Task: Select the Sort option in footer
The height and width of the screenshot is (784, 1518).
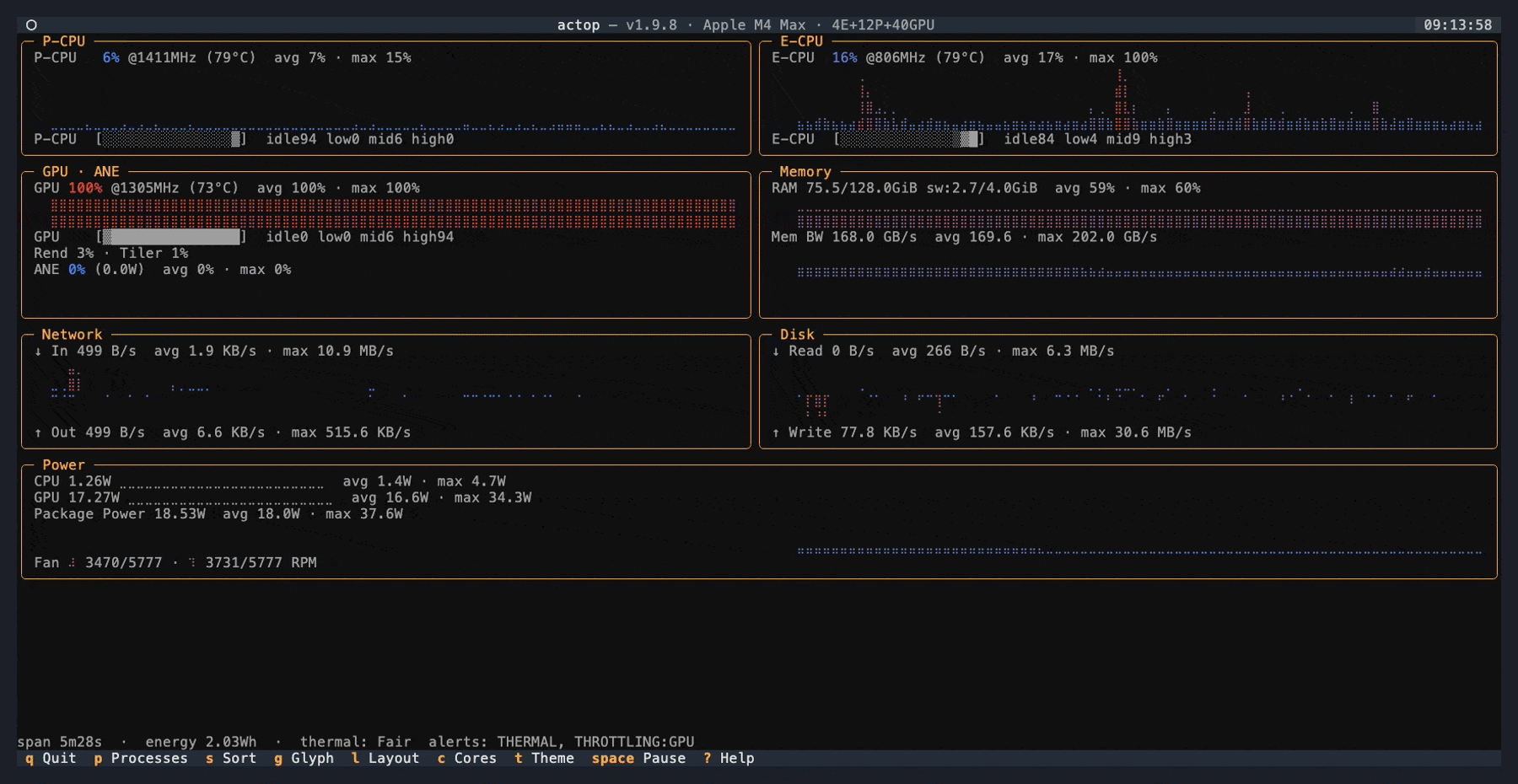Action: (231, 759)
